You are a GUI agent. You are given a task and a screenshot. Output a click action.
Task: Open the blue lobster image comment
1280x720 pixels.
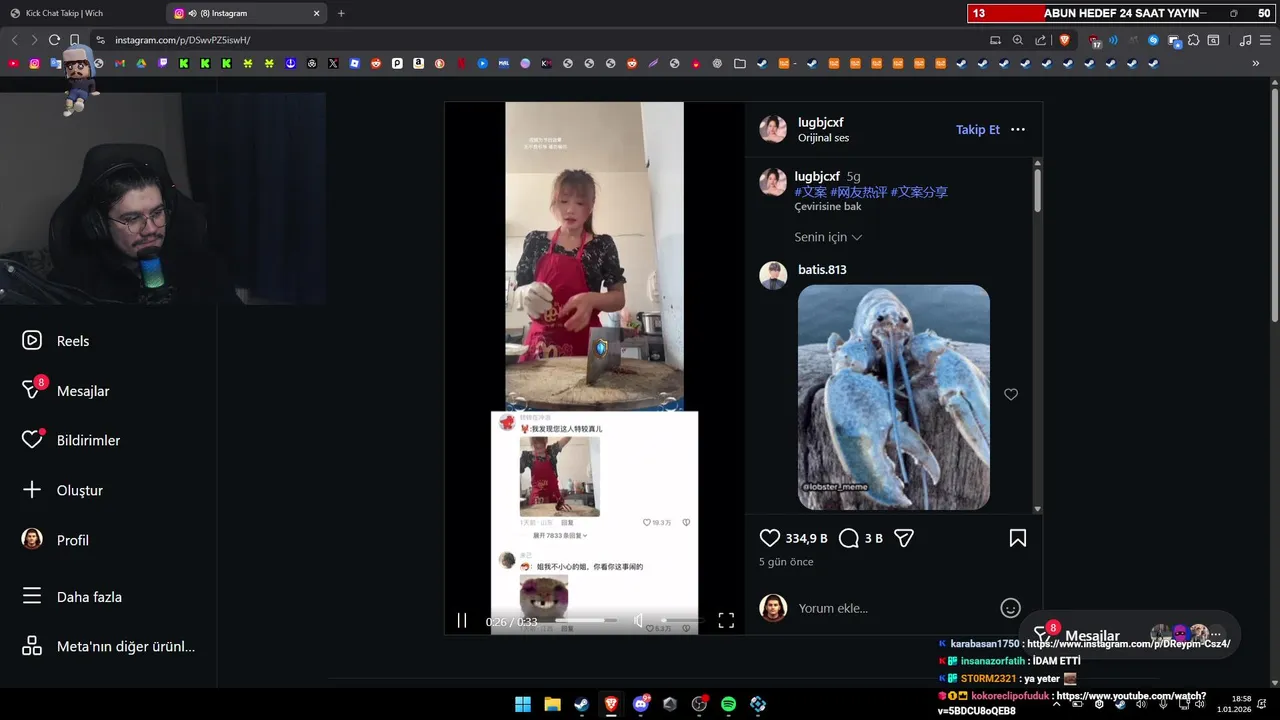coord(894,397)
